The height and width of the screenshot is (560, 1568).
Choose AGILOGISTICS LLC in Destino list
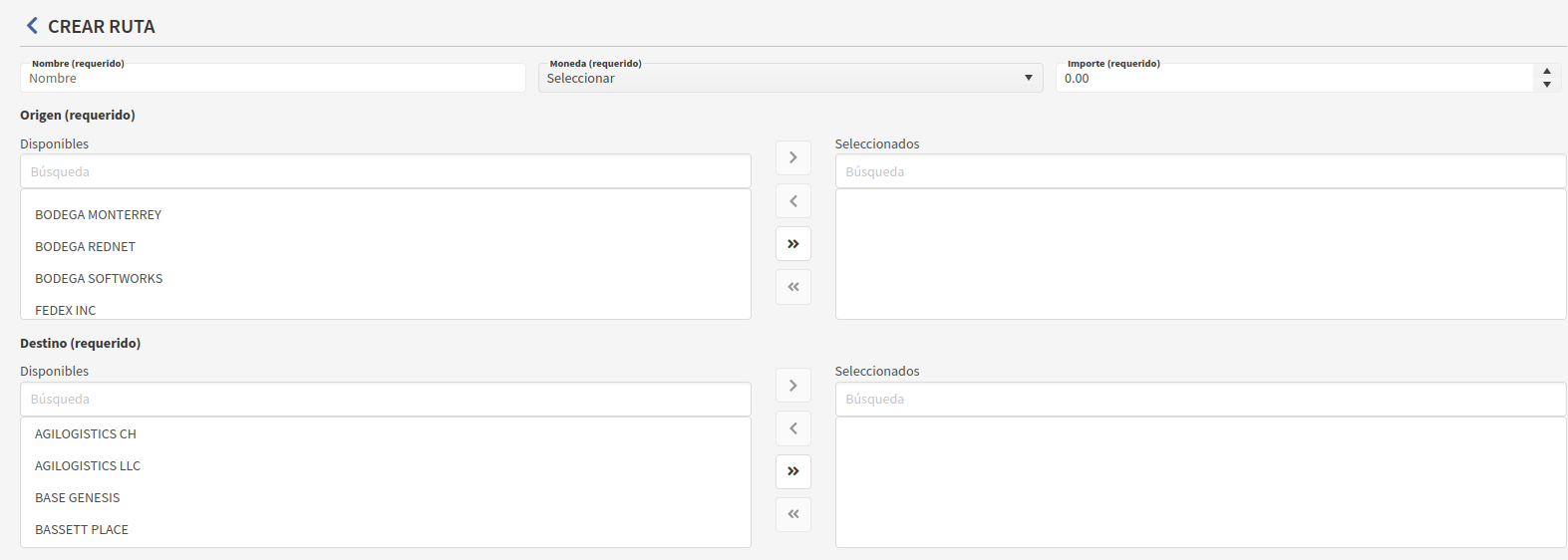[x=88, y=466]
